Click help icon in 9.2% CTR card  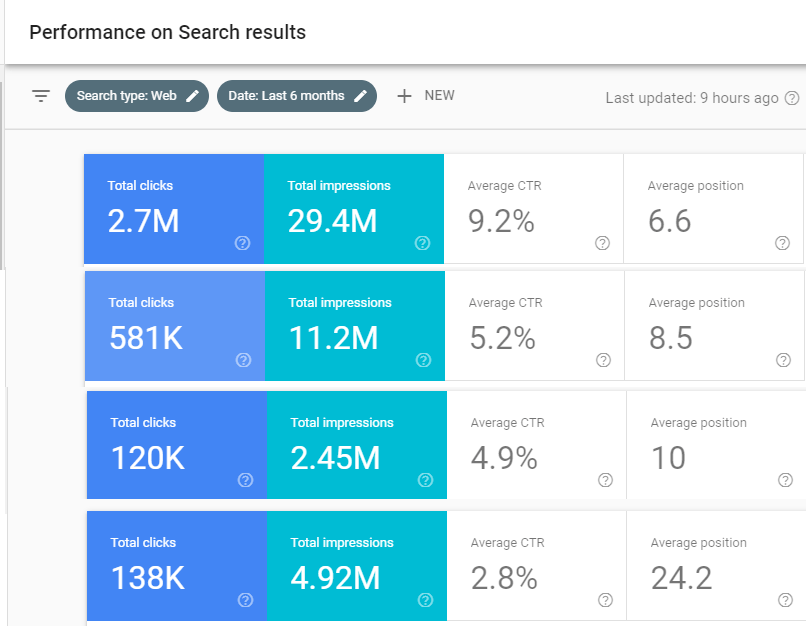click(602, 243)
